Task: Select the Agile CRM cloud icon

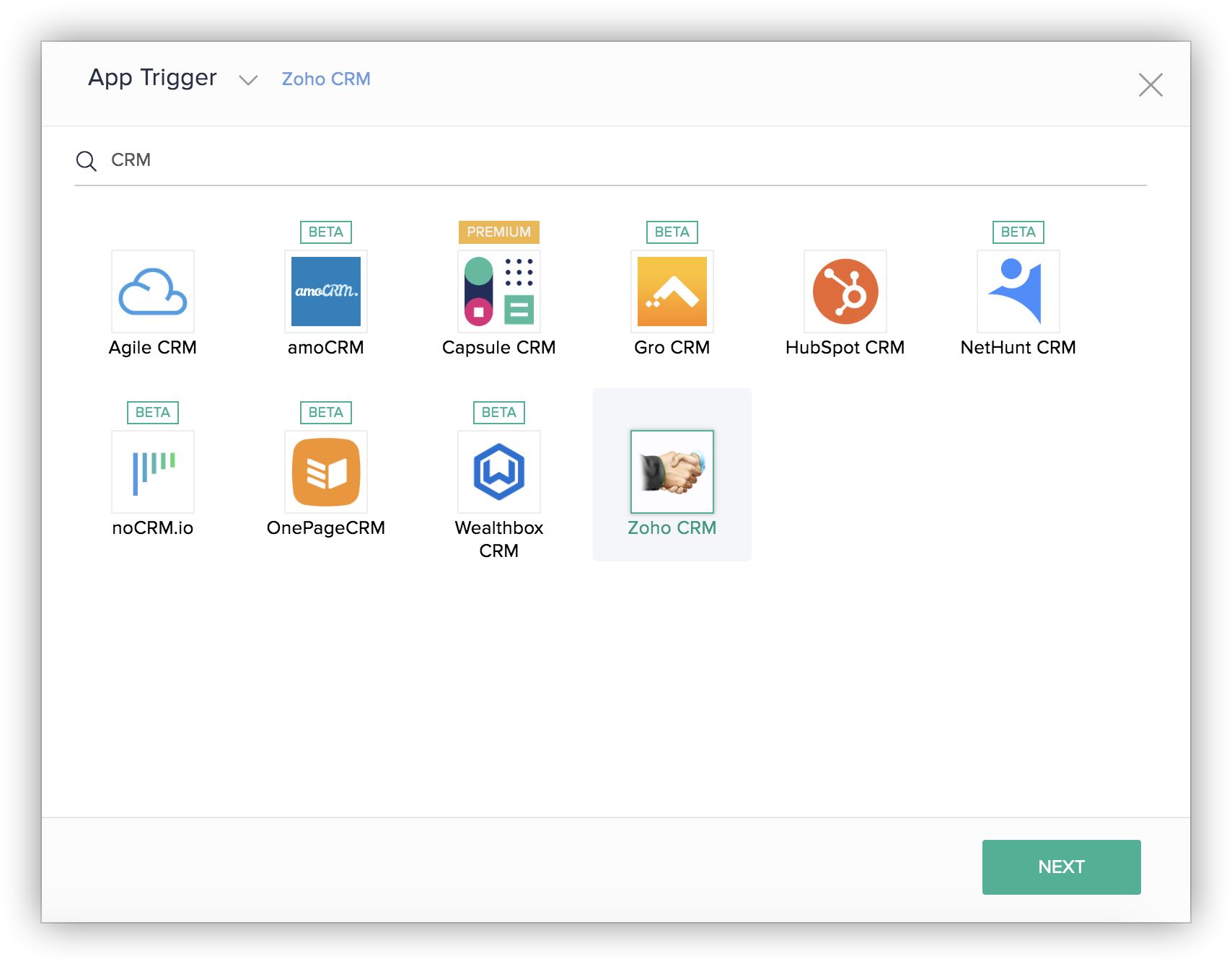Action: click(x=153, y=292)
